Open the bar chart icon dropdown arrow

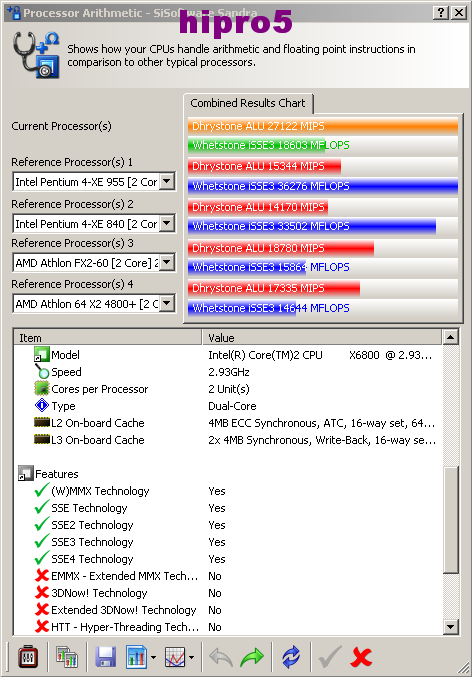pos(153,658)
